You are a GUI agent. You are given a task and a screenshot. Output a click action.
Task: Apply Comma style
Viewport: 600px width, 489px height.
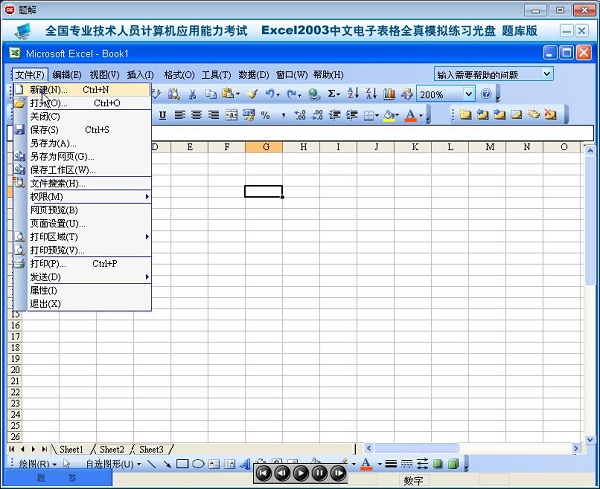pyautogui.click(x=283, y=115)
